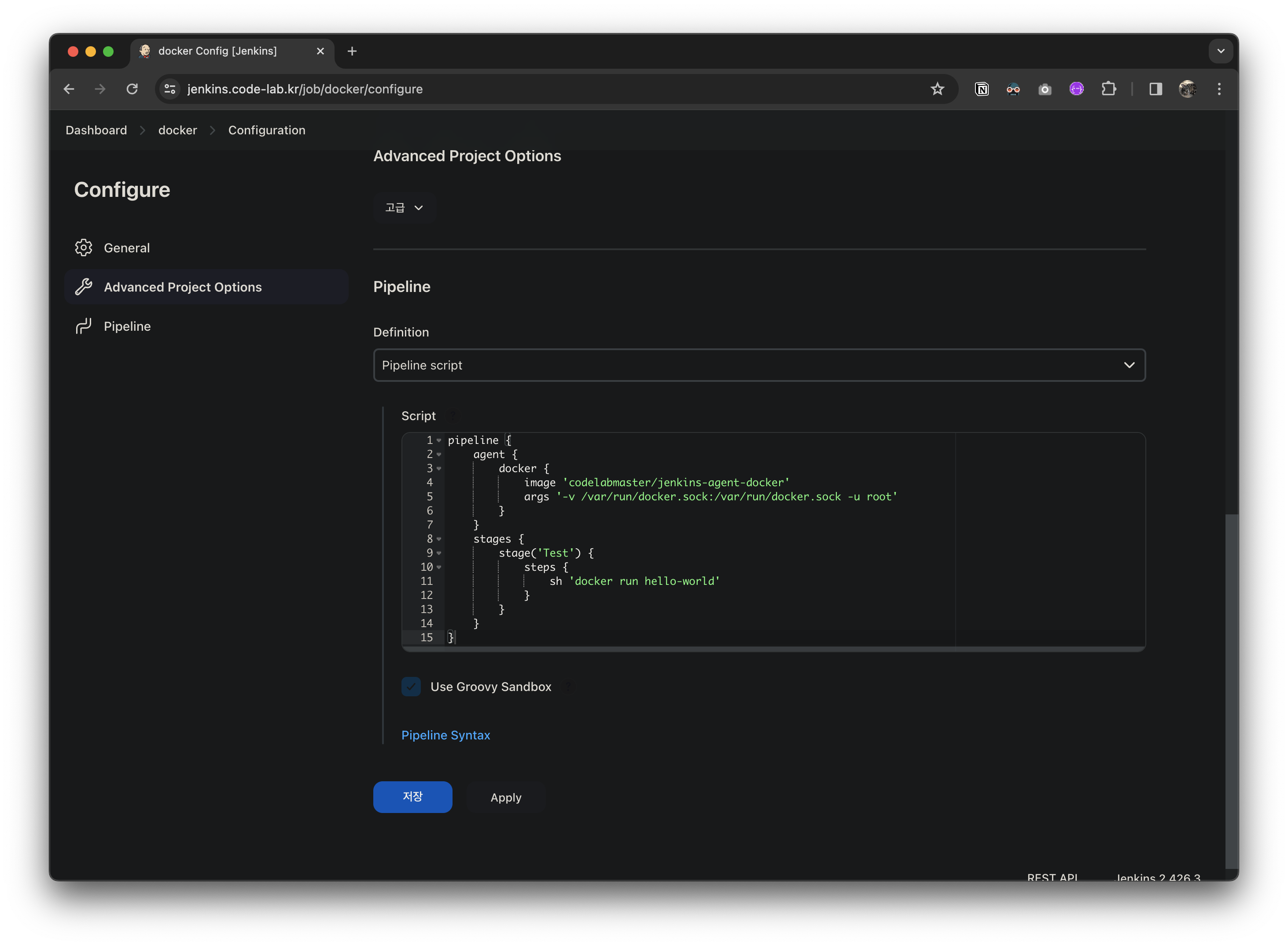Image resolution: width=1288 pixels, height=946 pixels.
Task: Go to Dashboard breadcrumb
Action: 96,130
